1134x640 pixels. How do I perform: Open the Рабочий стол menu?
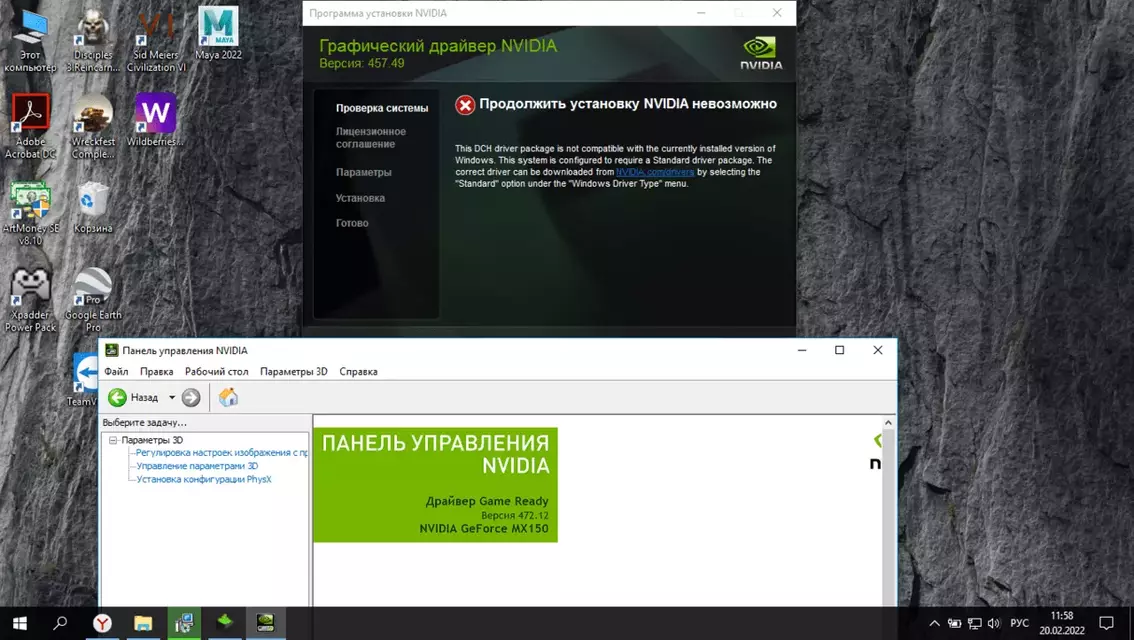216,371
